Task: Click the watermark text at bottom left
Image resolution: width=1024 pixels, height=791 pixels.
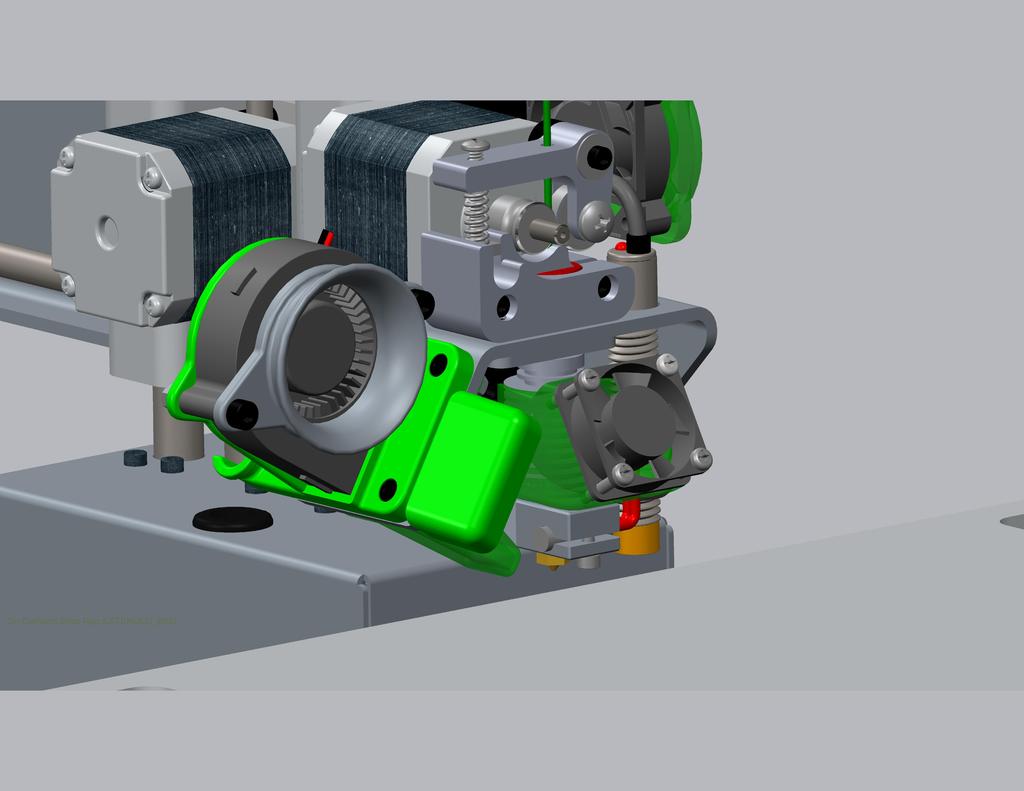Action: (x=90, y=620)
